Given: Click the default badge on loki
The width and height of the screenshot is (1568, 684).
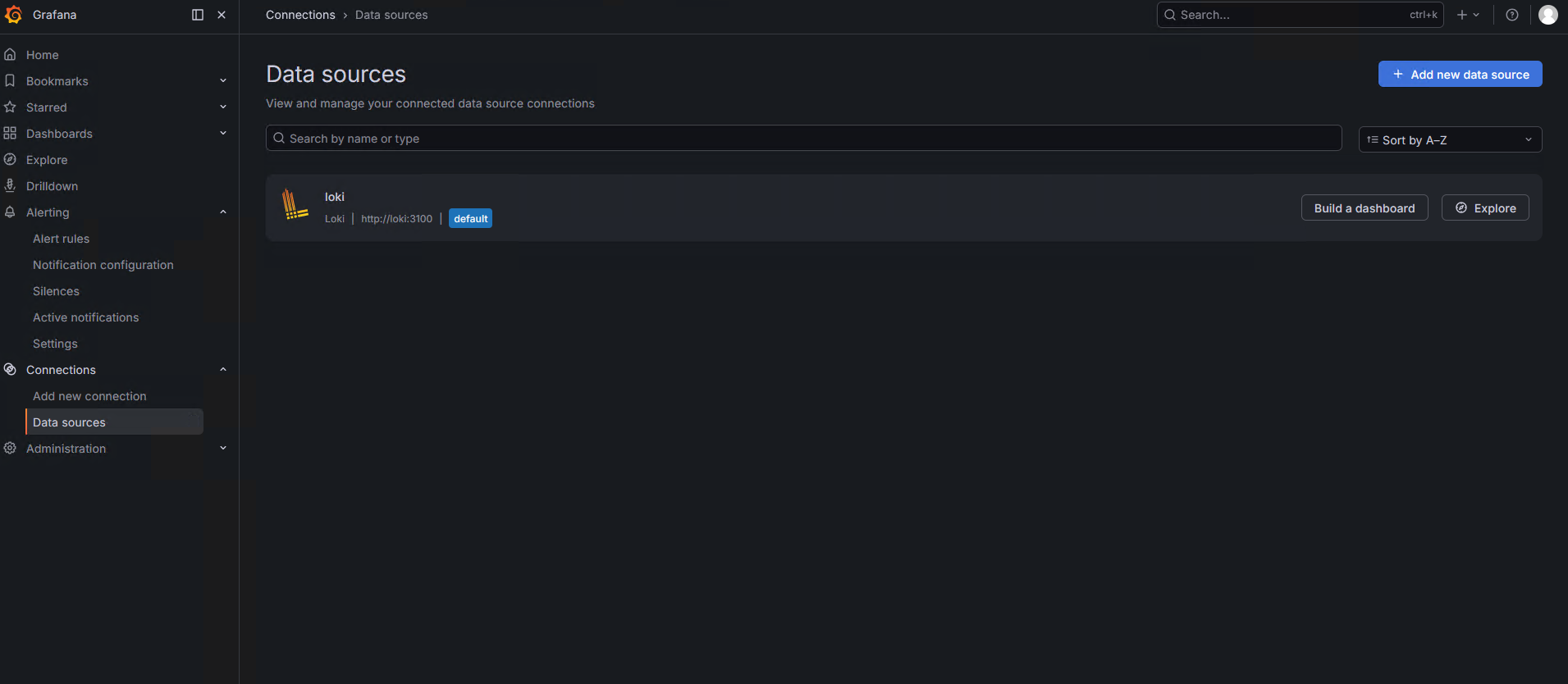Looking at the screenshot, I should (x=470, y=218).
